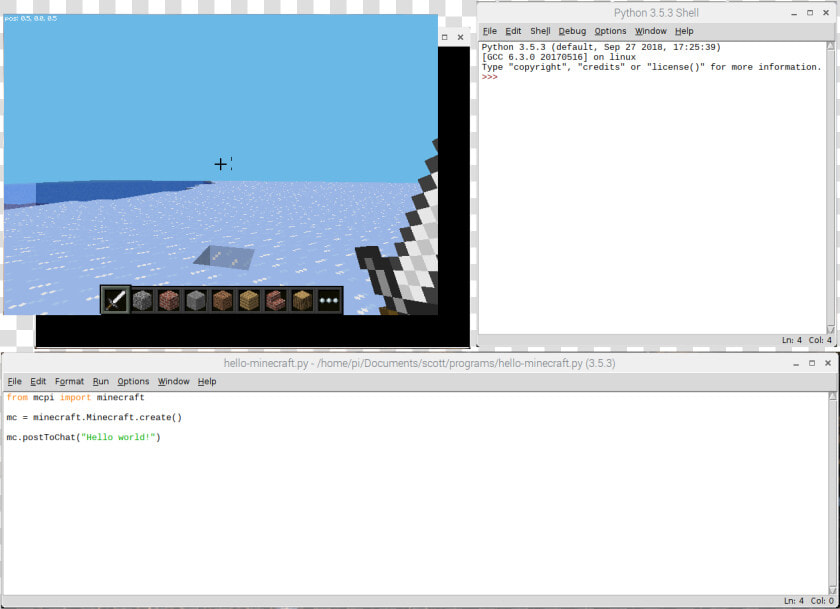Open Shell menu in Python Shell window
This screenshot has height=609, width=840.
(x=540, y=31)
